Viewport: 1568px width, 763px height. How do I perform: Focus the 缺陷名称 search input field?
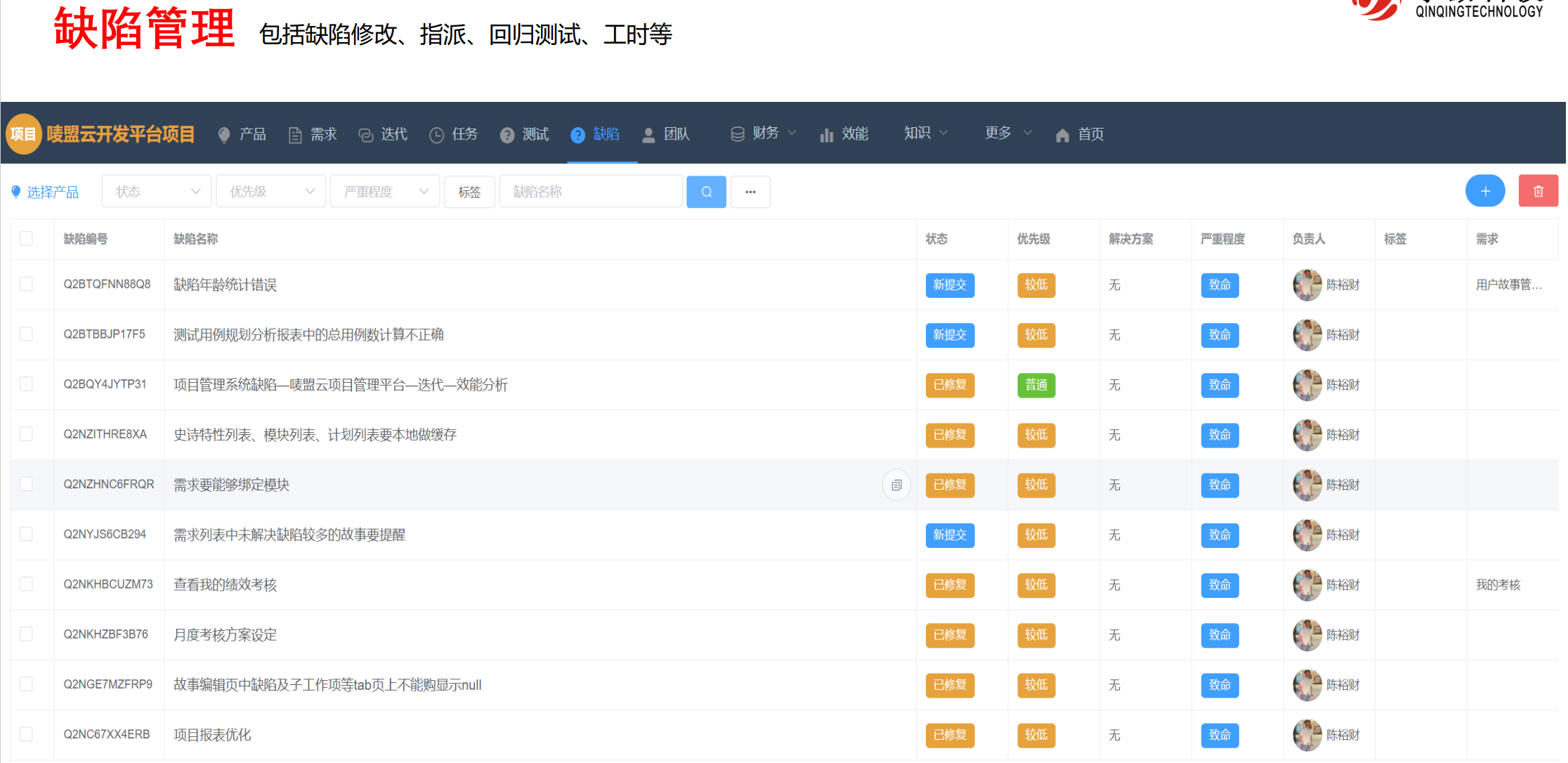click(x=590, y=192)
